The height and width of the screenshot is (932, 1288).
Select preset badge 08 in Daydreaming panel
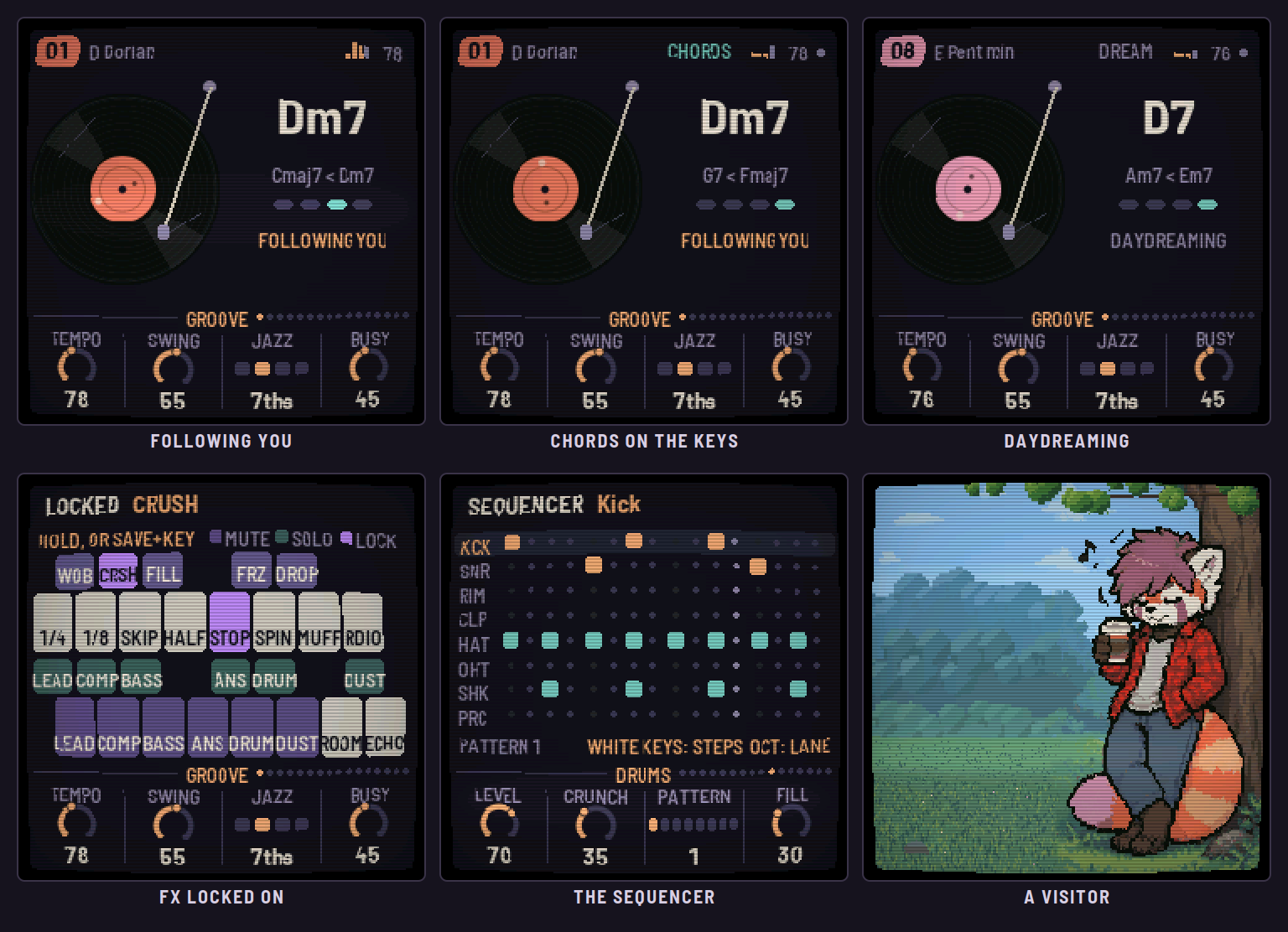point(902,51)
